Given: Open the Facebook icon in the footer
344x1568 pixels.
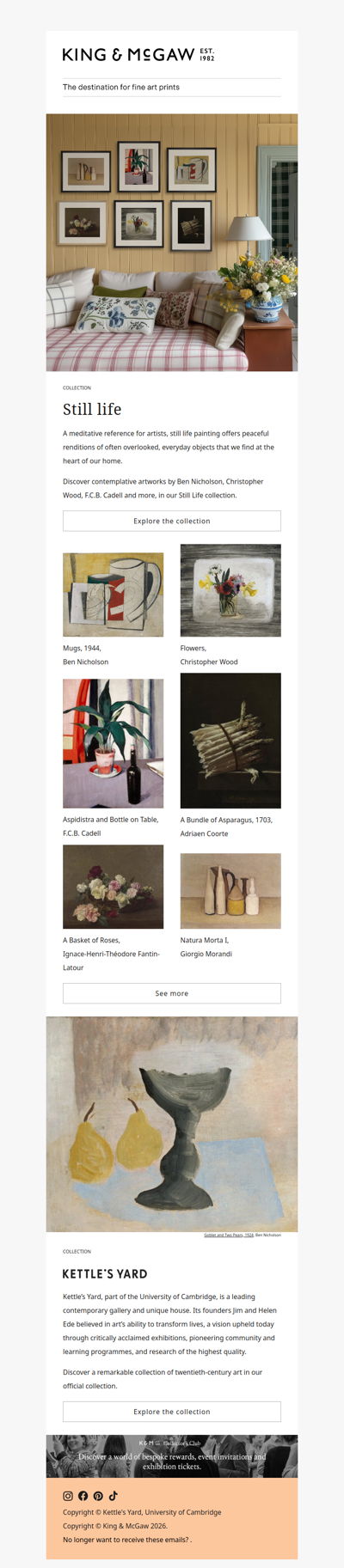Looking at the screenshot, I should tap(83, 1496).
